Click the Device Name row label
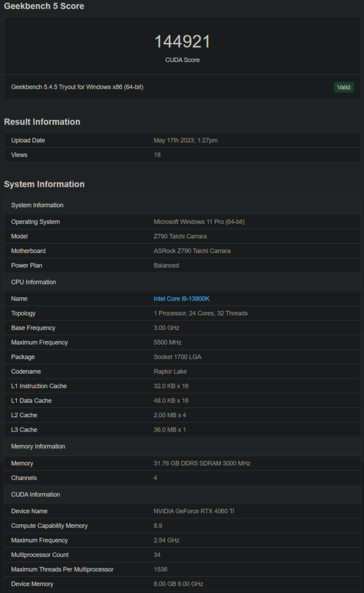This screenshot has width=364, height=593. point(29,511)
